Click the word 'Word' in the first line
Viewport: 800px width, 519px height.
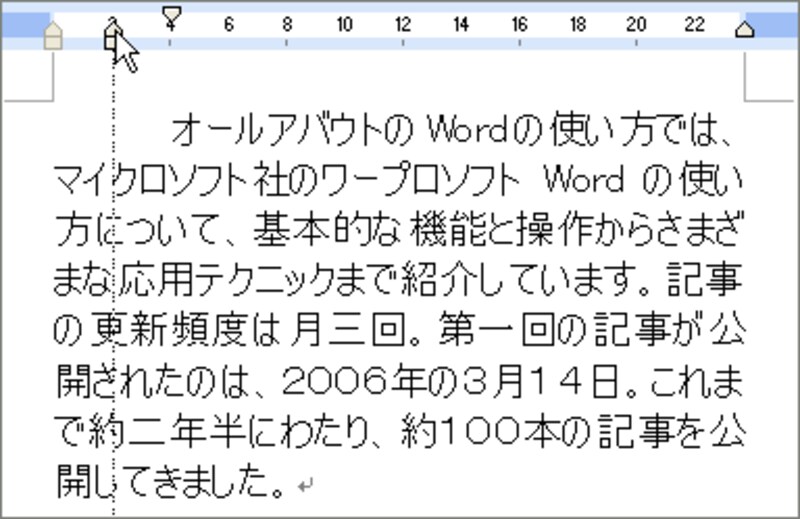467,129
